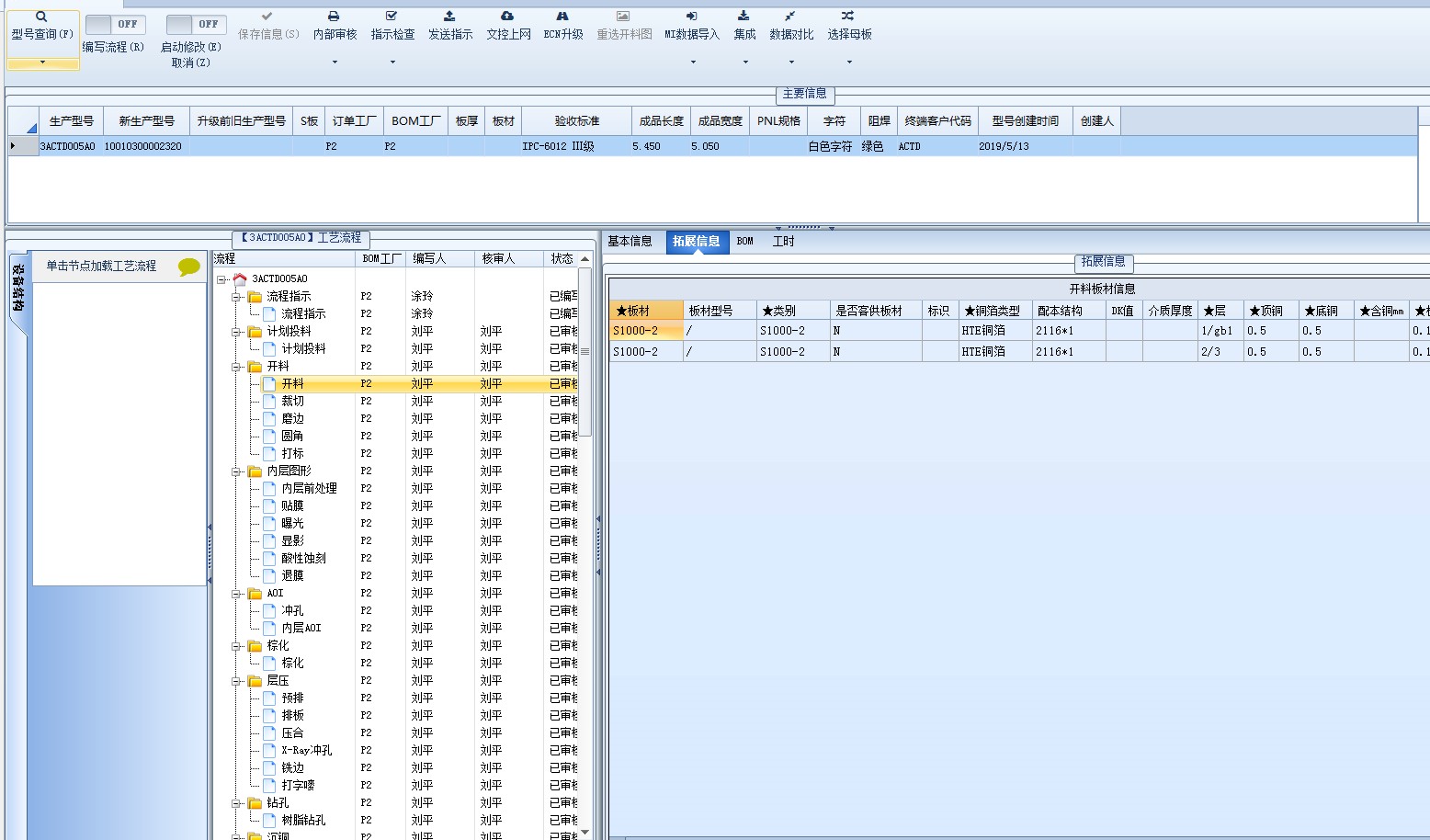The image size is (1430, 840).
Task: Click the 重选开料图 image icon
Action: coord(623,17)
